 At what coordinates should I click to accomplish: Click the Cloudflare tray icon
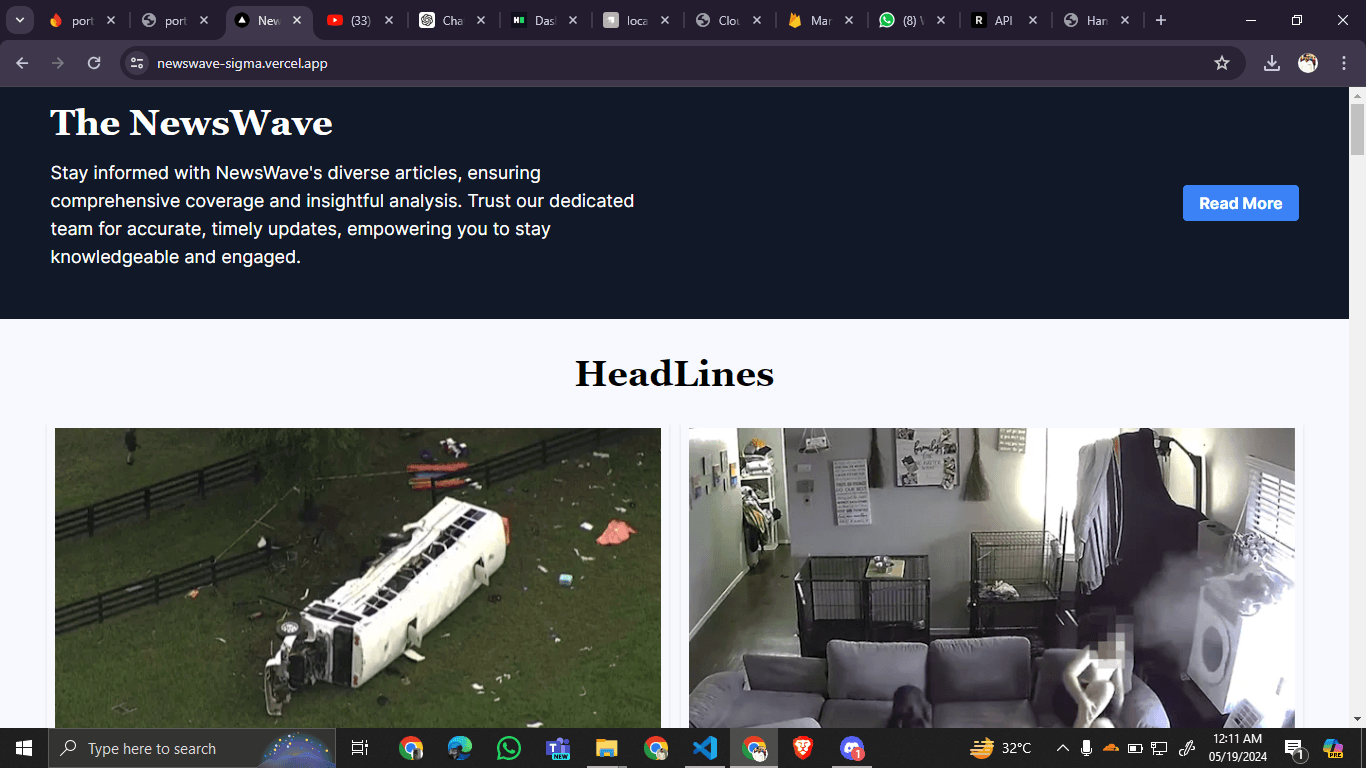1111,748
